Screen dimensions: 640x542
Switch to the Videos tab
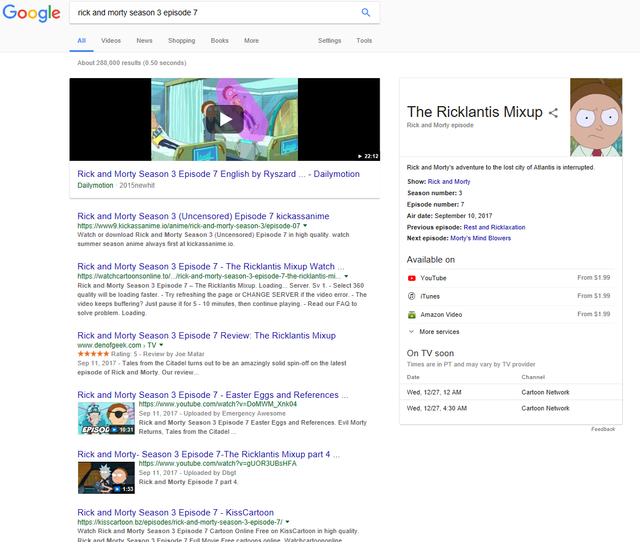(x=111, y=40)
